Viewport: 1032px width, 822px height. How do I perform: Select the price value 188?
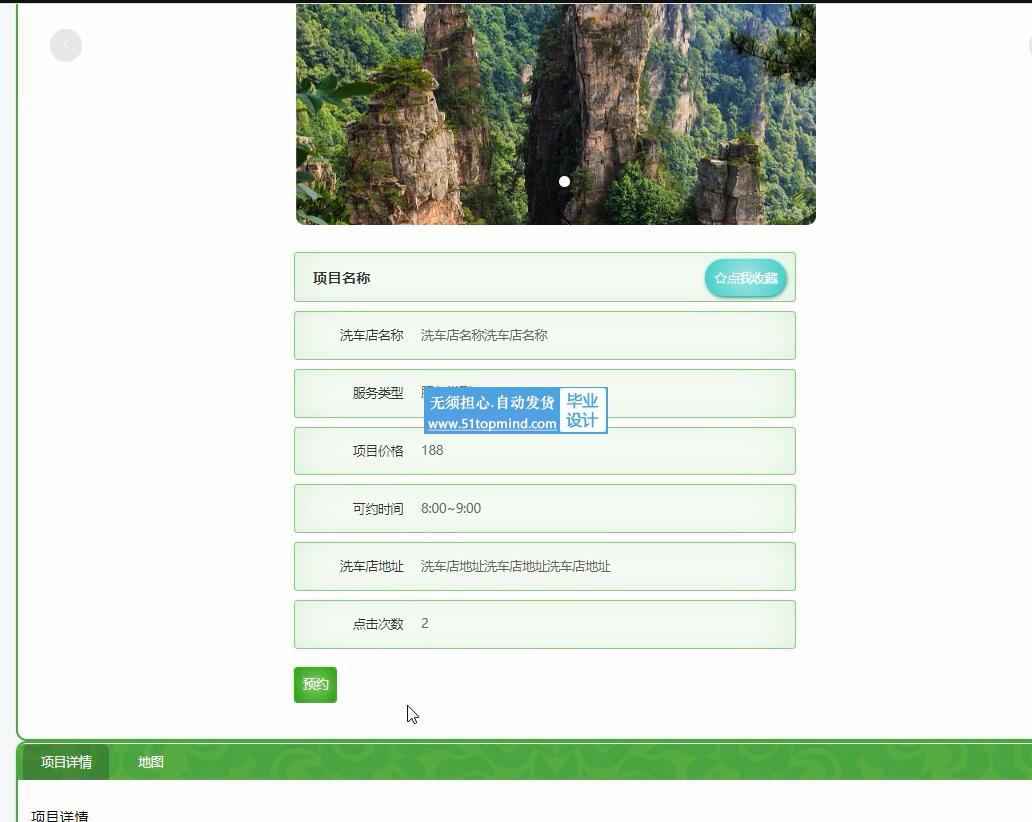pos(432,451)
